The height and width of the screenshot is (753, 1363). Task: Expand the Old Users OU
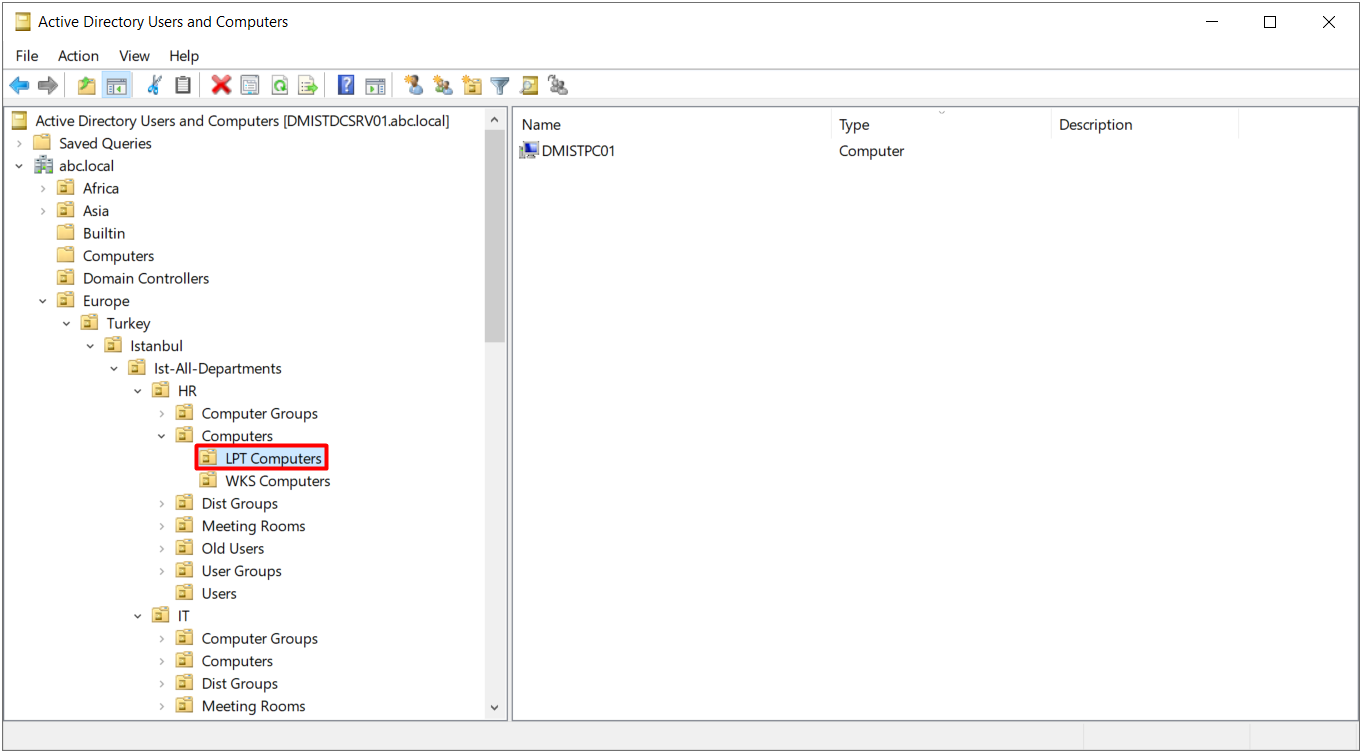click(161, 549)
